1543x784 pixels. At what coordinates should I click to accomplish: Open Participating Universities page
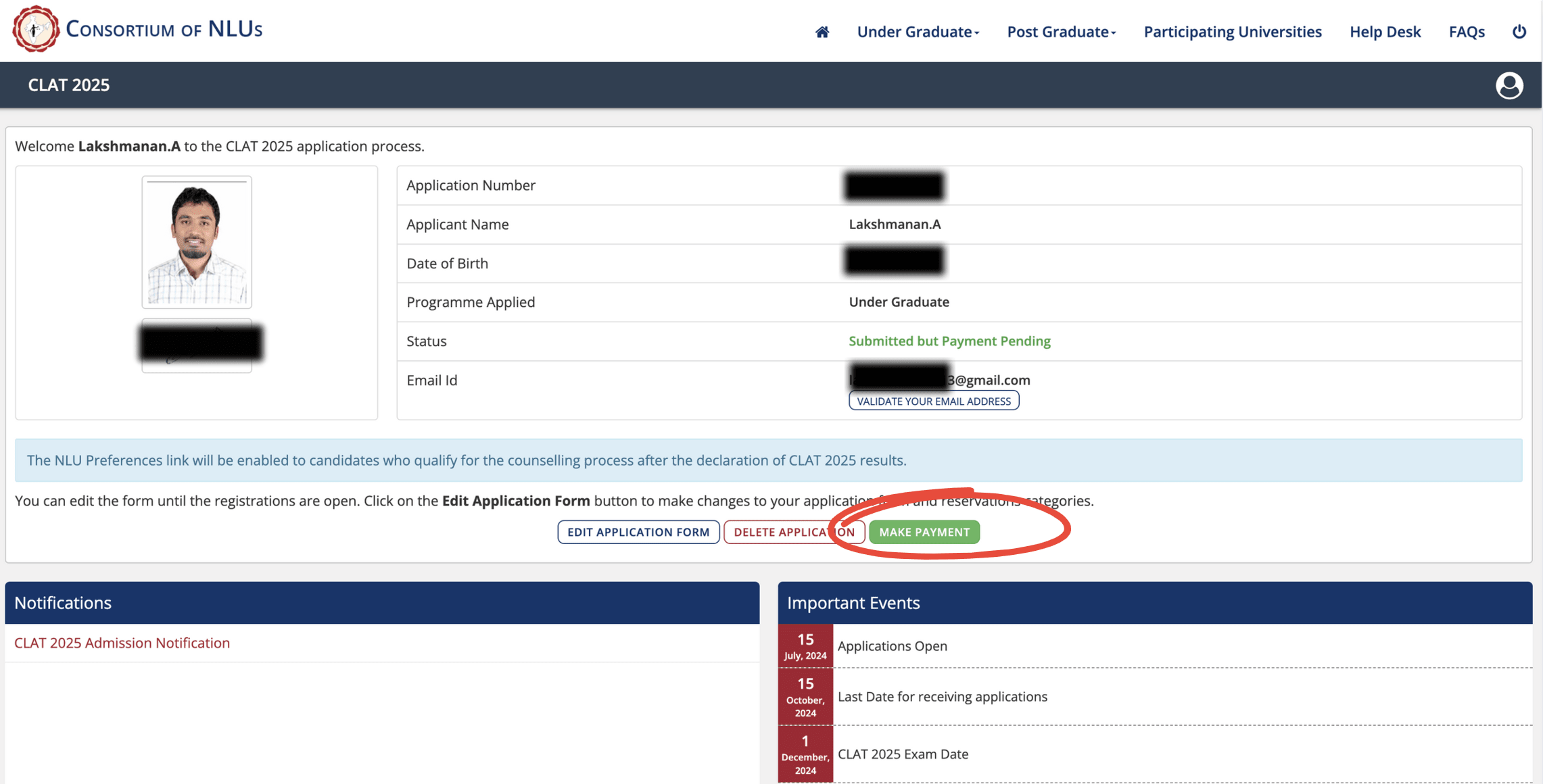tap(1232, 32)
